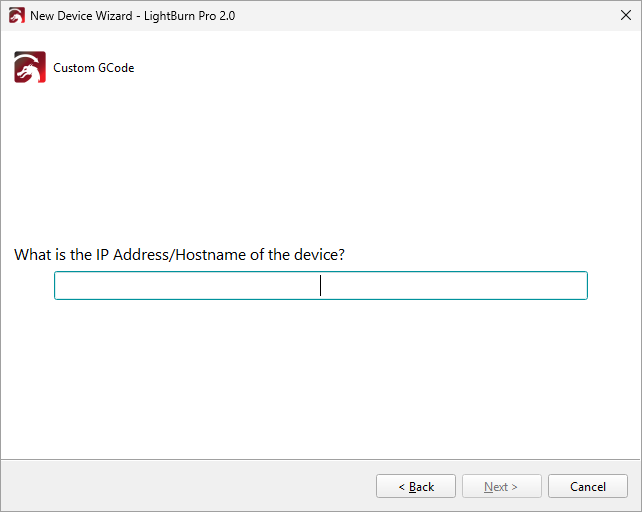Screen dimensions: 642x512
Task: Click the LightBurn icon in the title bar
Action: (16, 16)
